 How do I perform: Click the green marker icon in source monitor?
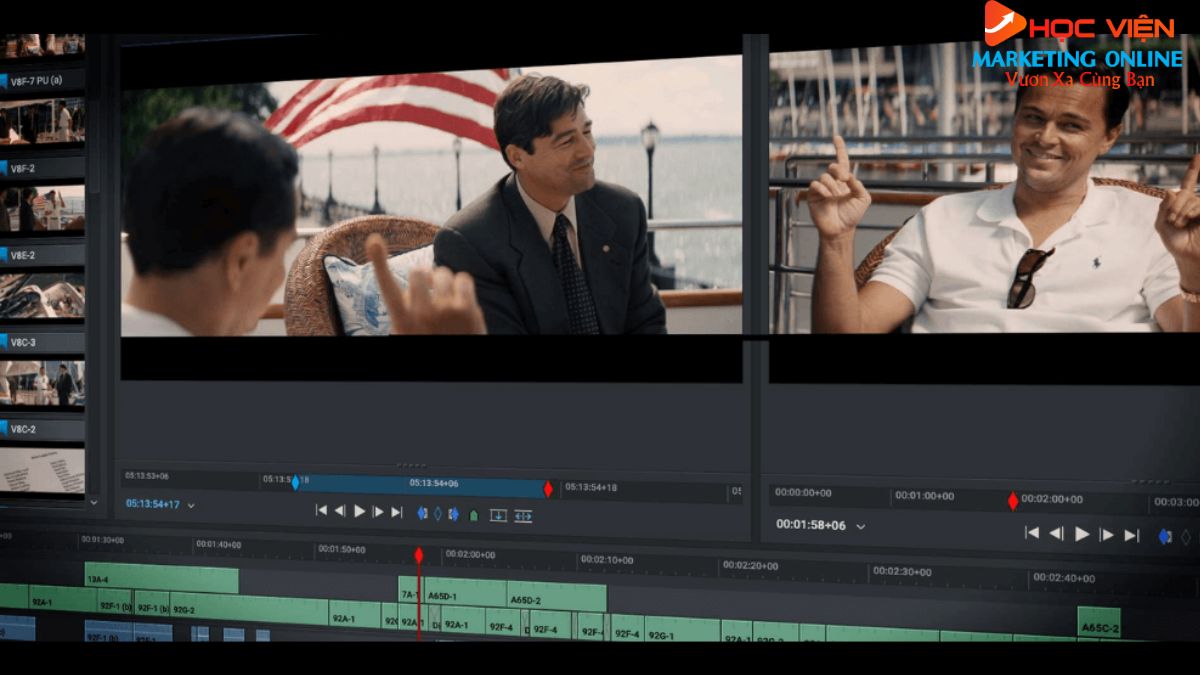[474, 515]
